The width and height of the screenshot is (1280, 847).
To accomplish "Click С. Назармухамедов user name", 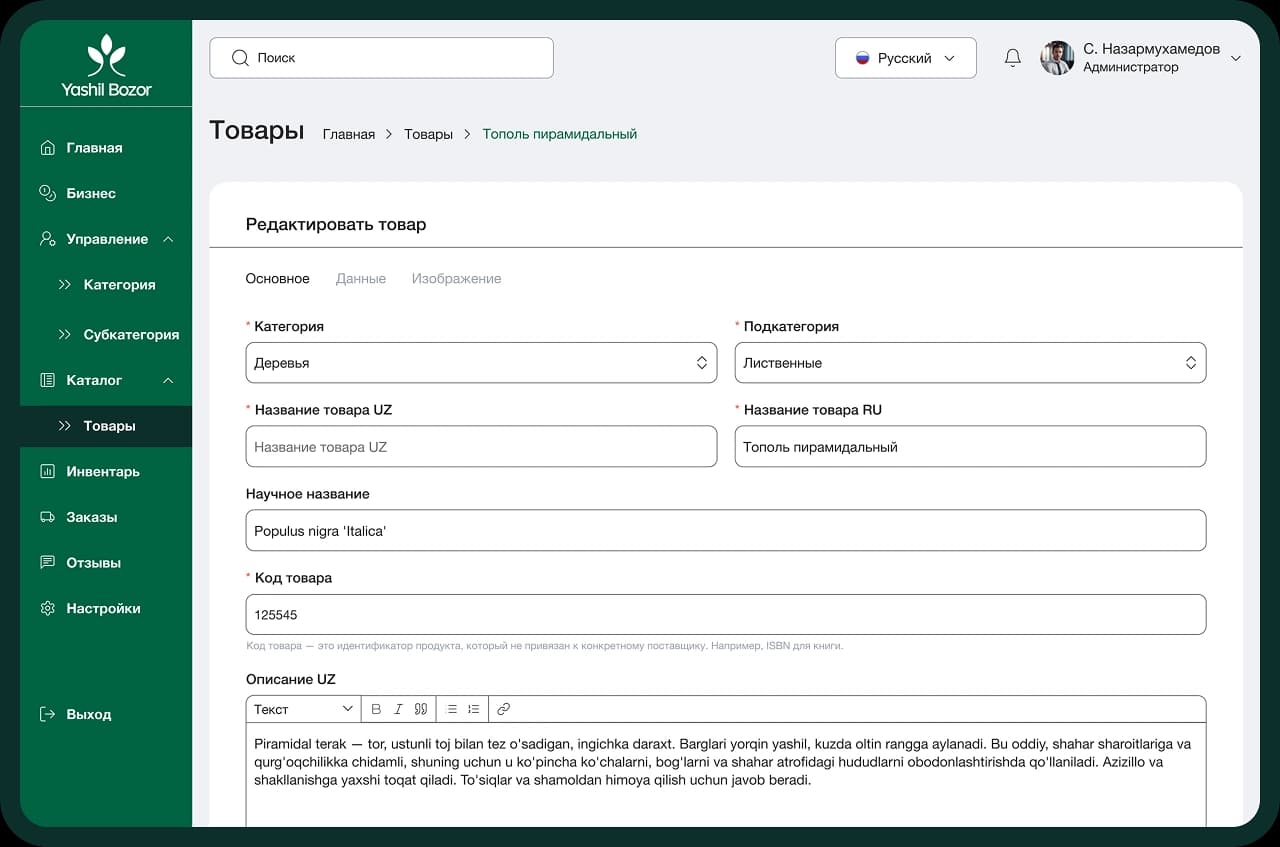I will (x=1152, y=49).
